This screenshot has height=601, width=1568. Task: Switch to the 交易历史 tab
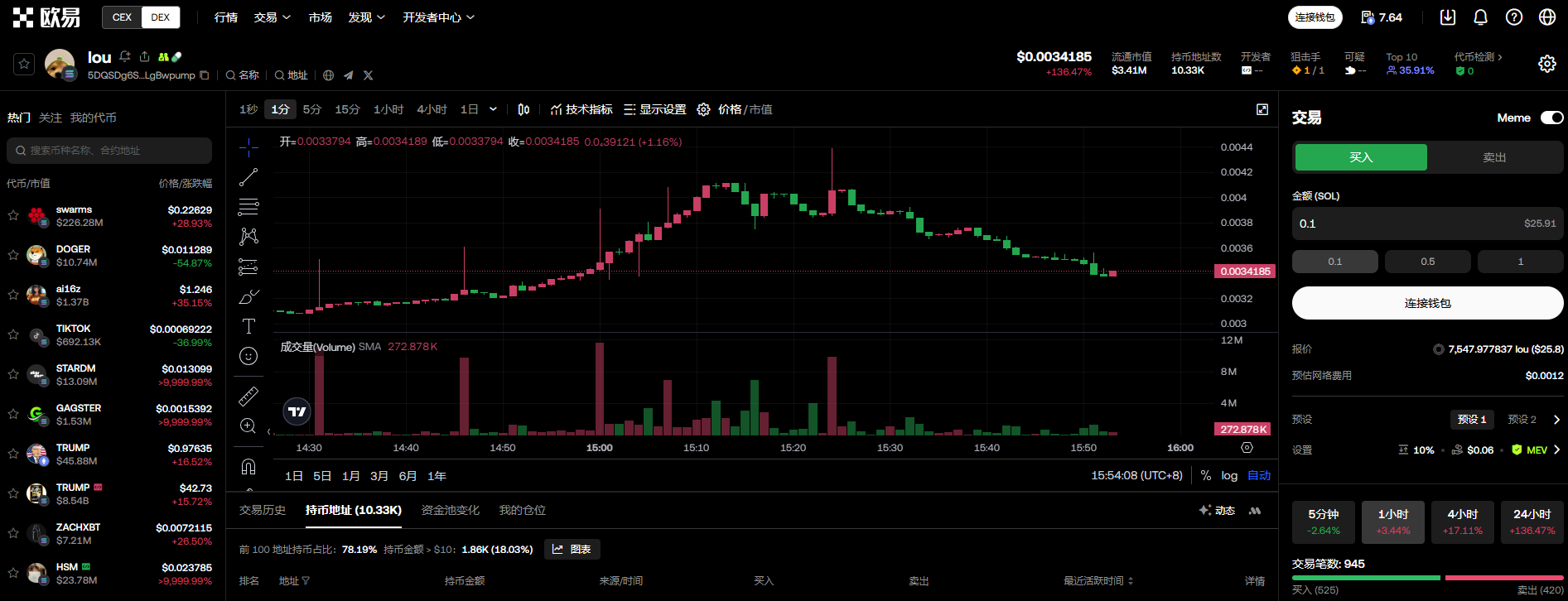[263, 510]
